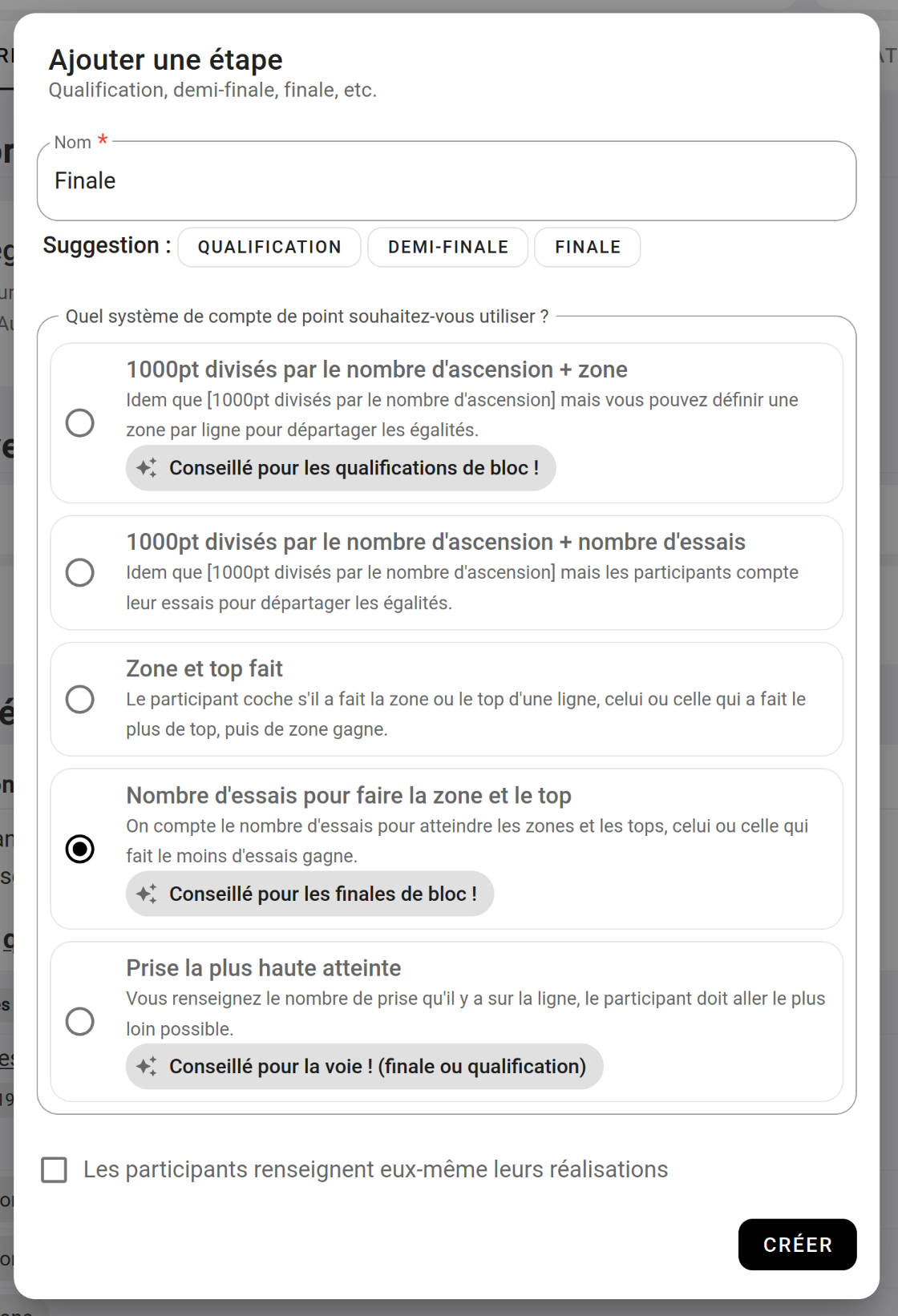The height and width of the screenshot is (1316, 898).
Task: Click the Prise la plus haute atteinte heading
Action: click(x=263, y=968)
